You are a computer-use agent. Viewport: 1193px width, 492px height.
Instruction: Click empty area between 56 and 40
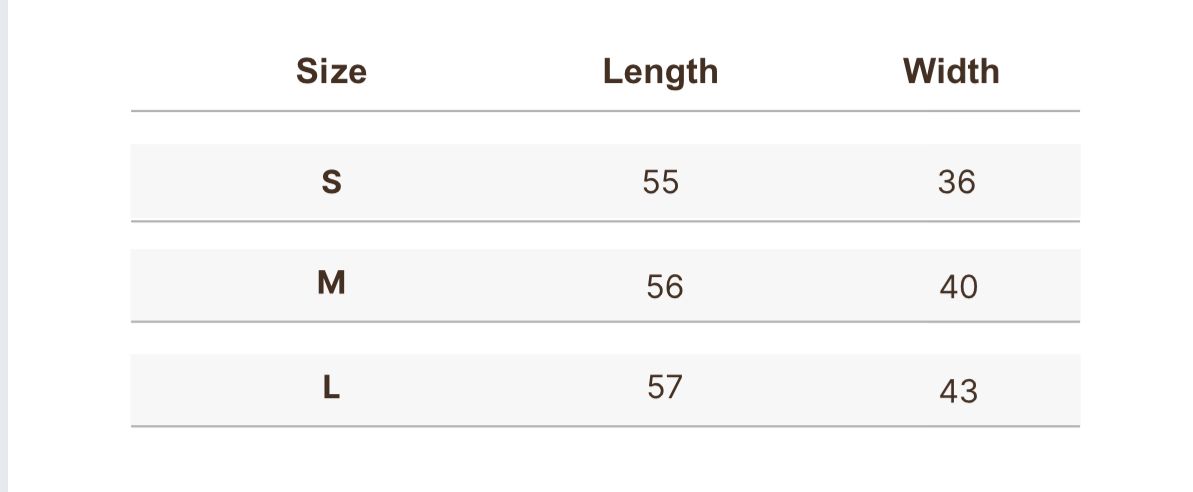tap(812, 286)
